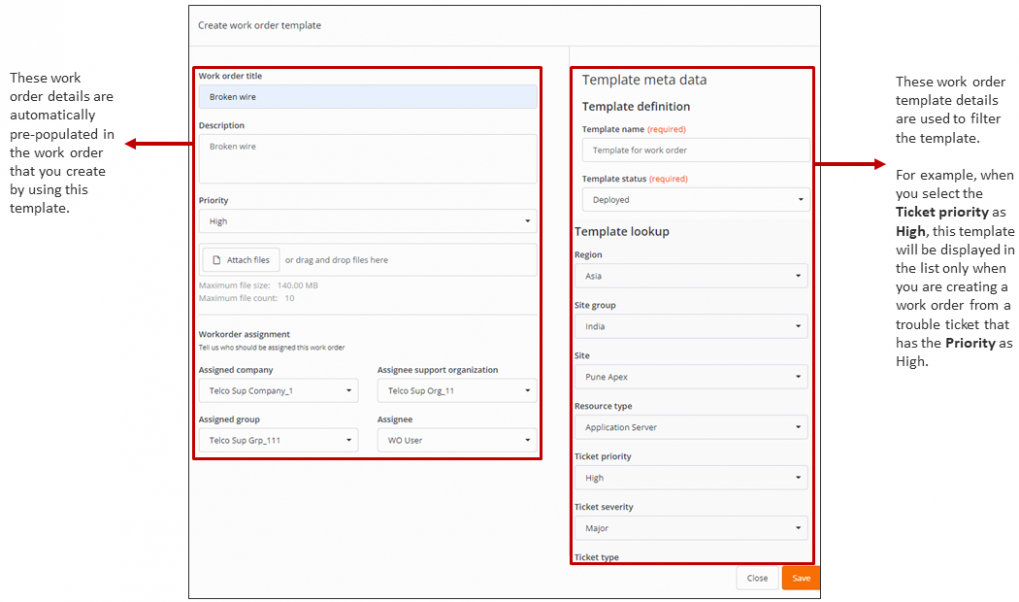
Task: Open the Assignee dropdown showing WO User
Action: 457,440
